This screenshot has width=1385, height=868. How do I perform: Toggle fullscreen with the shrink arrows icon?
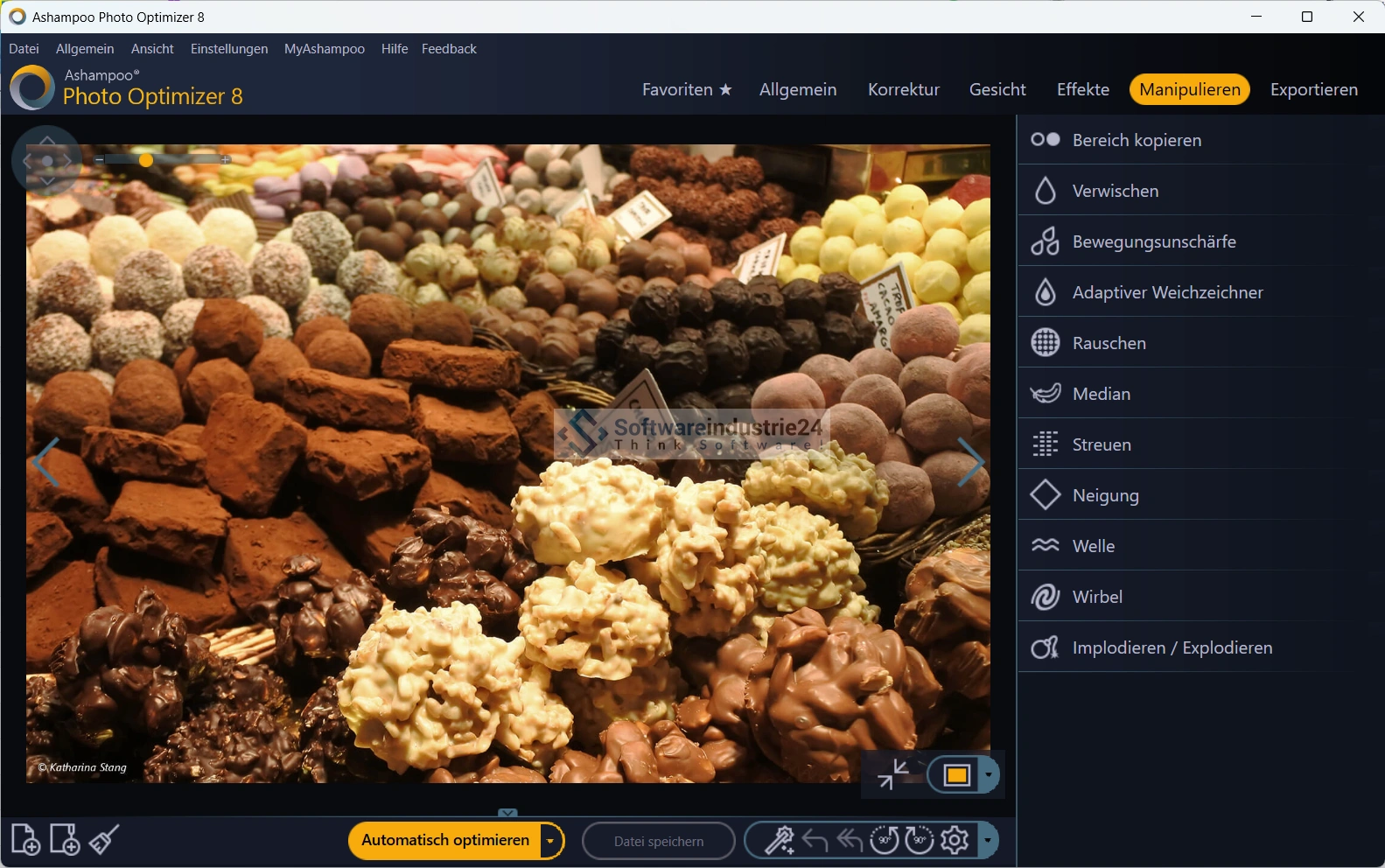coord(892,774)
